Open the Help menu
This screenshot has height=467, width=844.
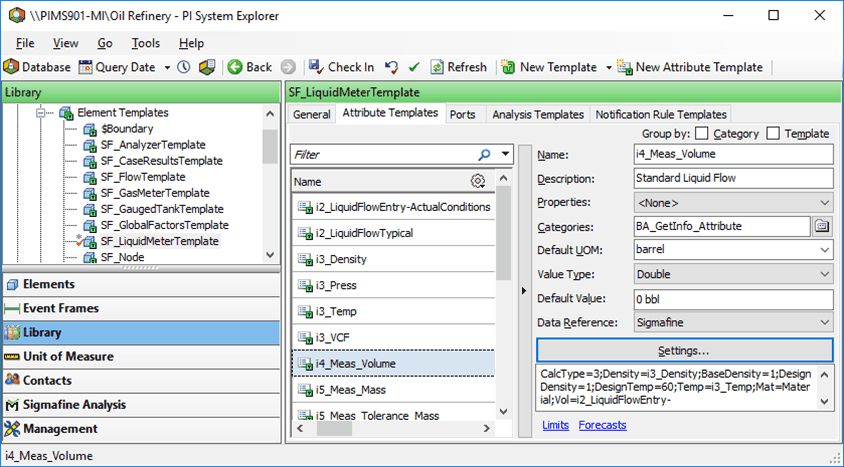point(191,43)
